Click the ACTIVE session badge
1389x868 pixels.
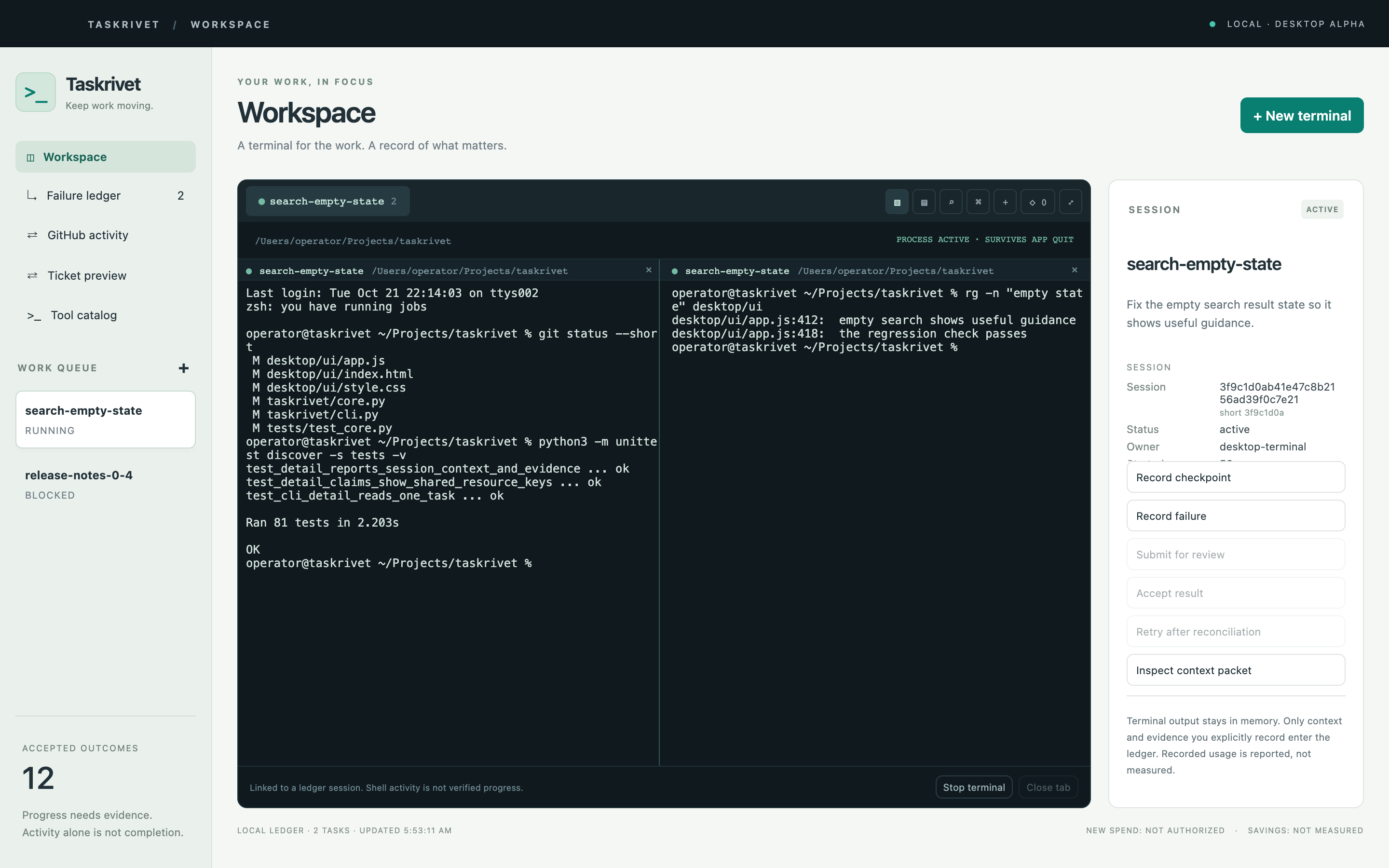(x=1322, y=210)
